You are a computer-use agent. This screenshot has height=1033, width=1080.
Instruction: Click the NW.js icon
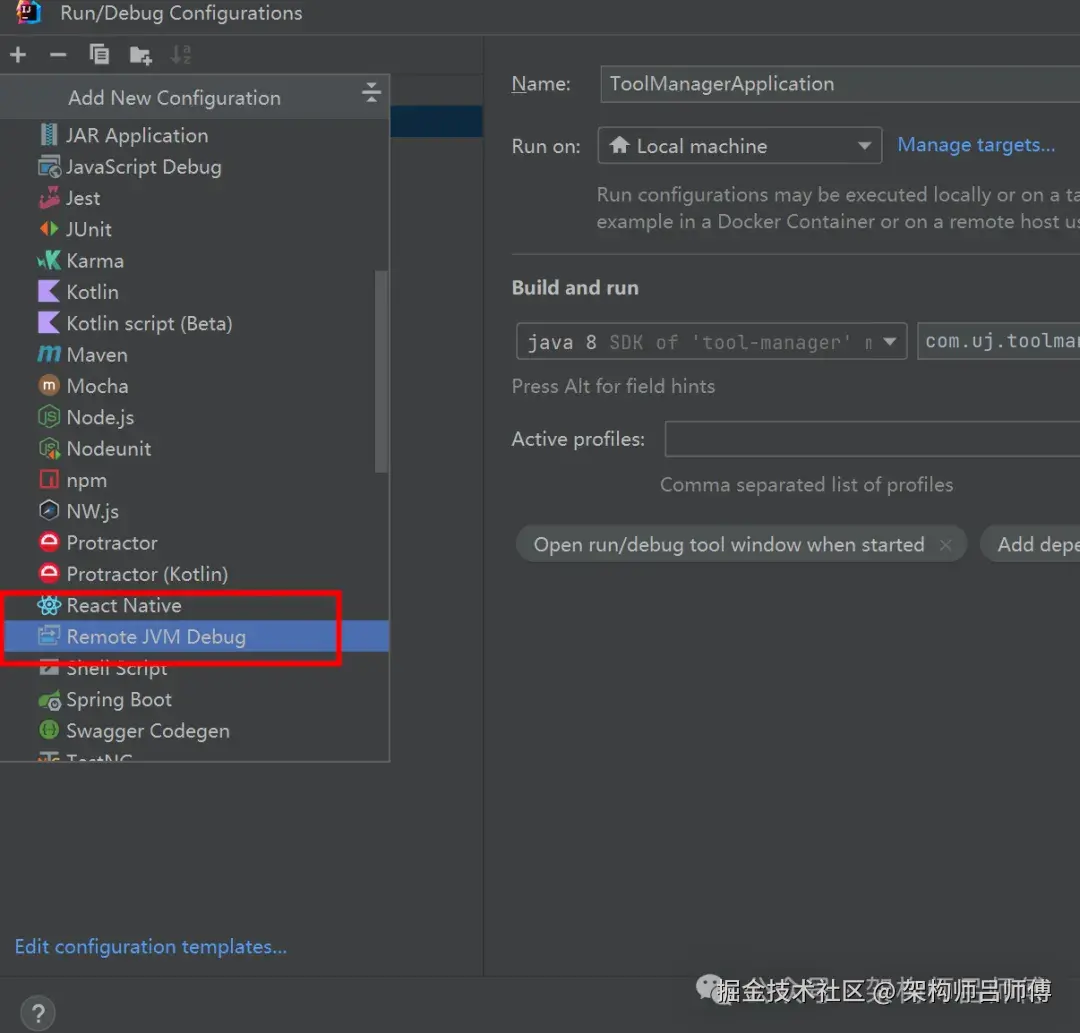(x=49, y=511)
